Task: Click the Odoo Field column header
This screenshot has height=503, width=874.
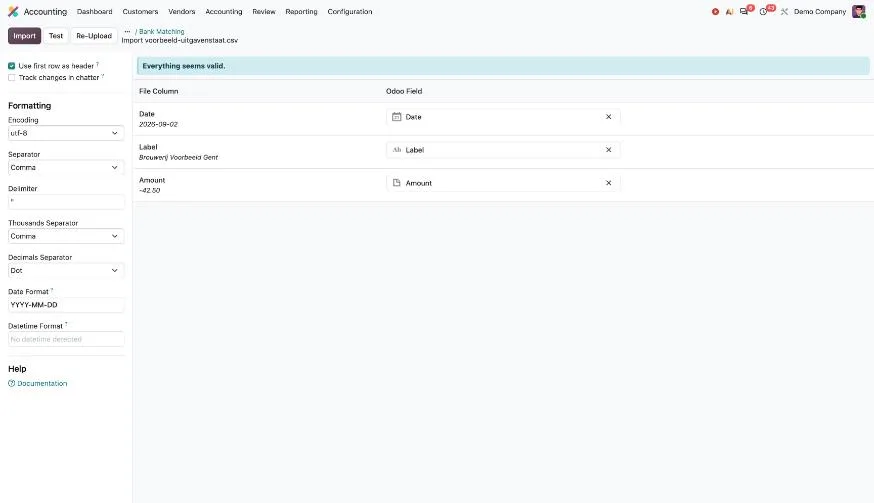Action: coord(404,91)
